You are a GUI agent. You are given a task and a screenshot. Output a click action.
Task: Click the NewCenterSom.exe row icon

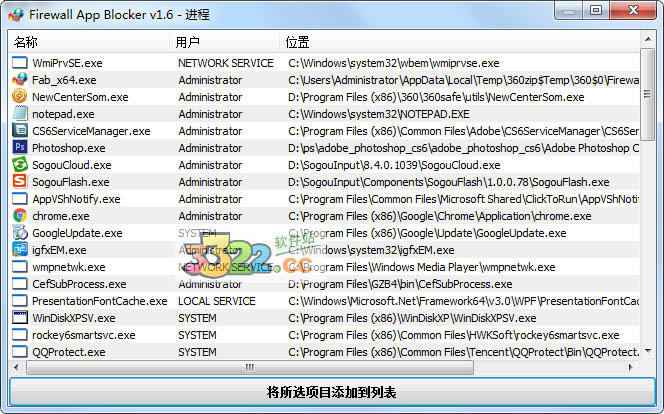[x=19, y=97]
